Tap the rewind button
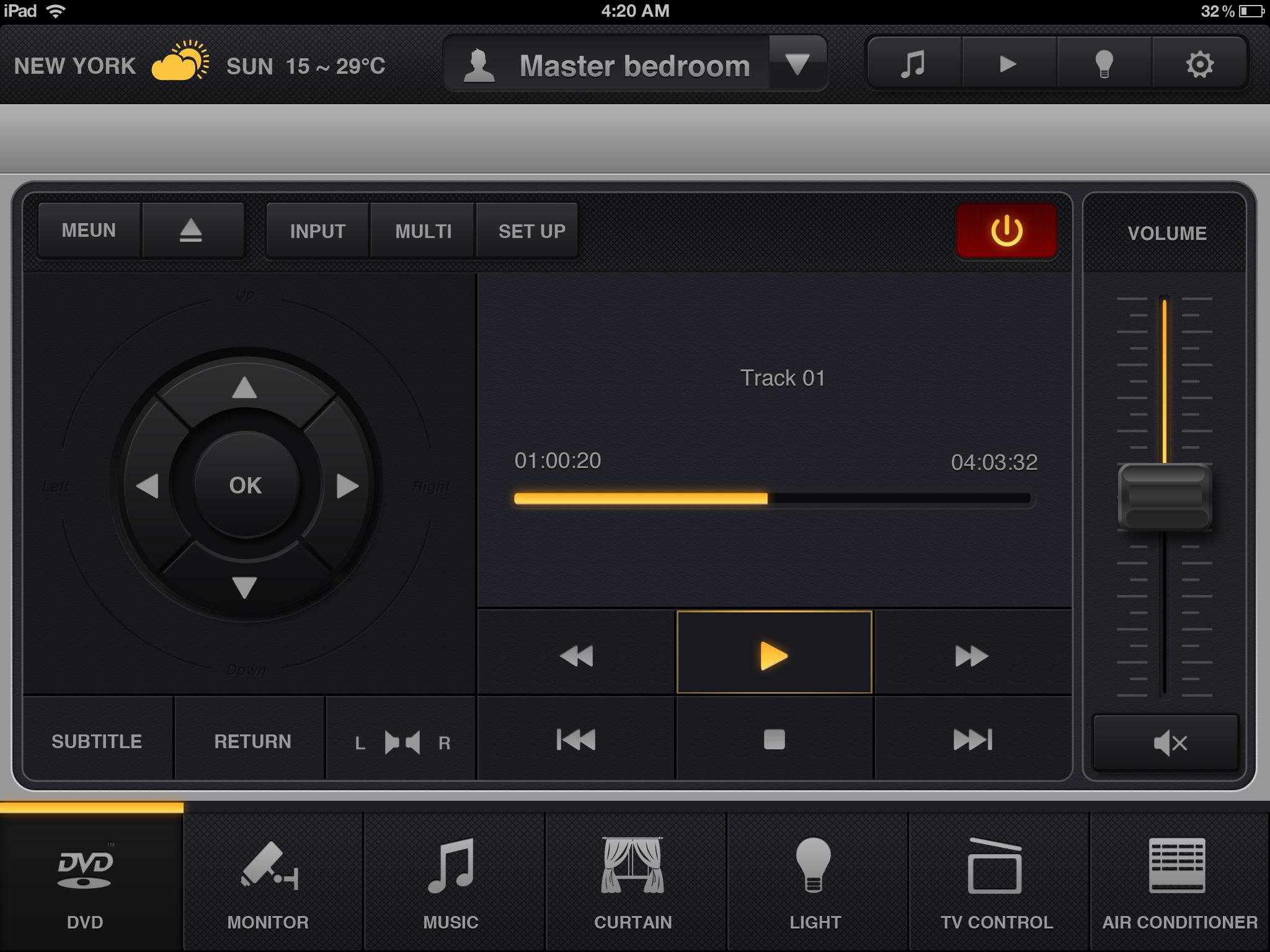 [x=576, y=655]
